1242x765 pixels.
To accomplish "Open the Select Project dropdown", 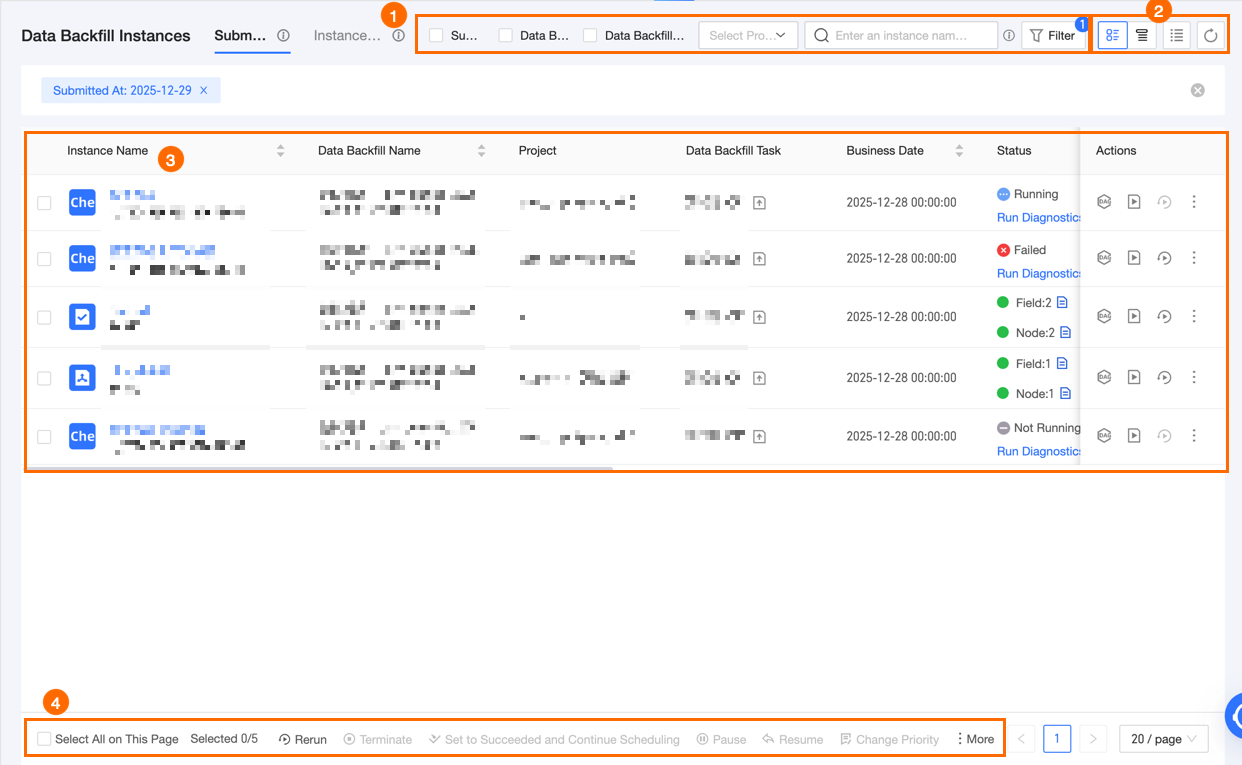I will (748, 36).
